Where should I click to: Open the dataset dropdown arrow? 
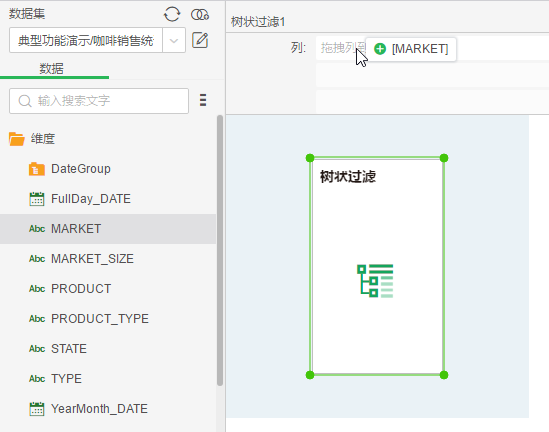174,40
